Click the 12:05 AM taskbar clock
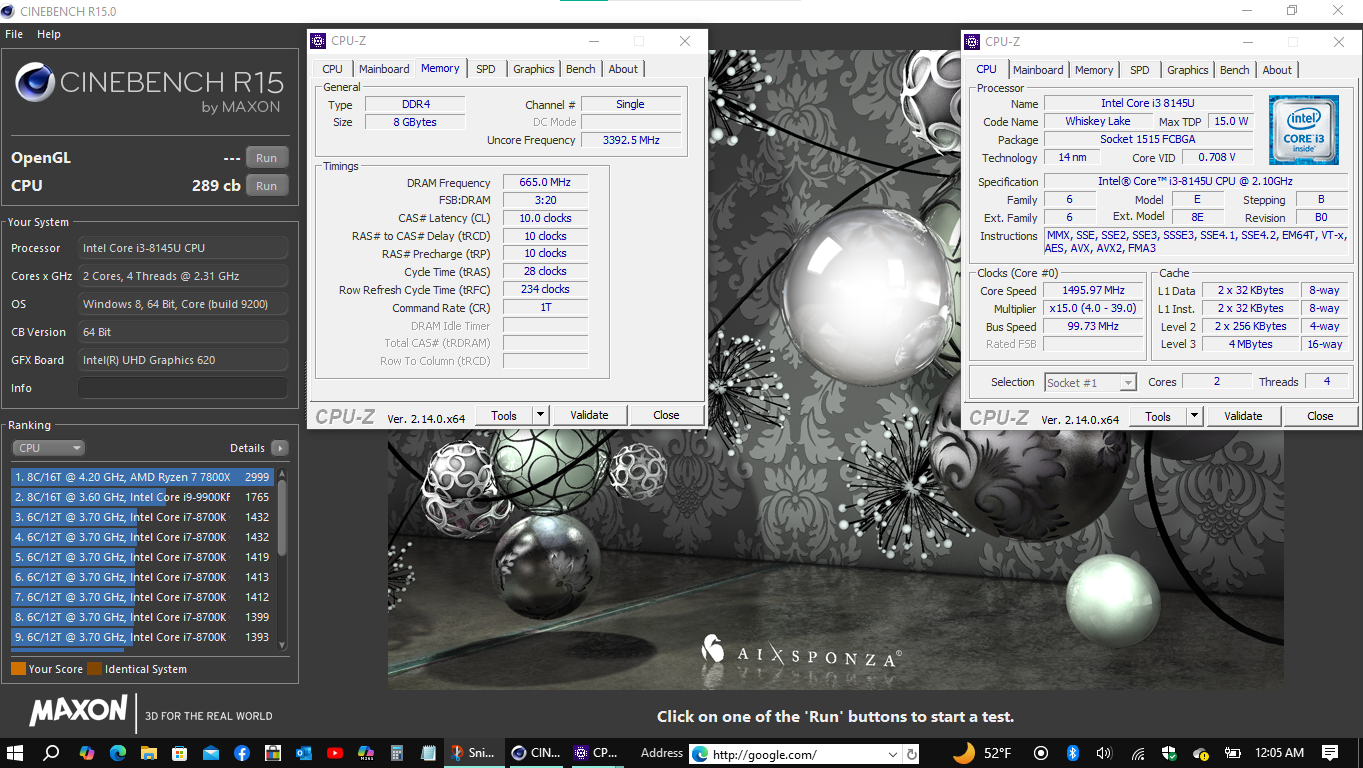Image resolution: width=1363 pixels, height=768 pixels. [1280, 753]
